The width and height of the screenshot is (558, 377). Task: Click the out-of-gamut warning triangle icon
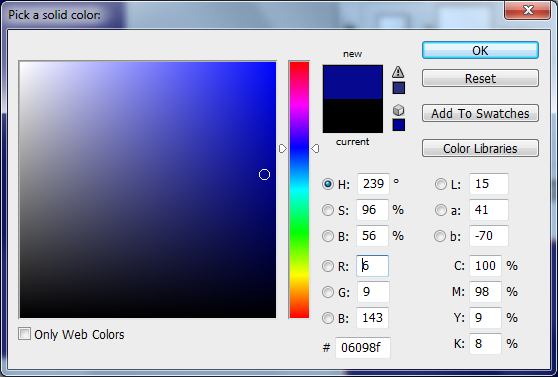pyautogui.click(x=398, y=72)
